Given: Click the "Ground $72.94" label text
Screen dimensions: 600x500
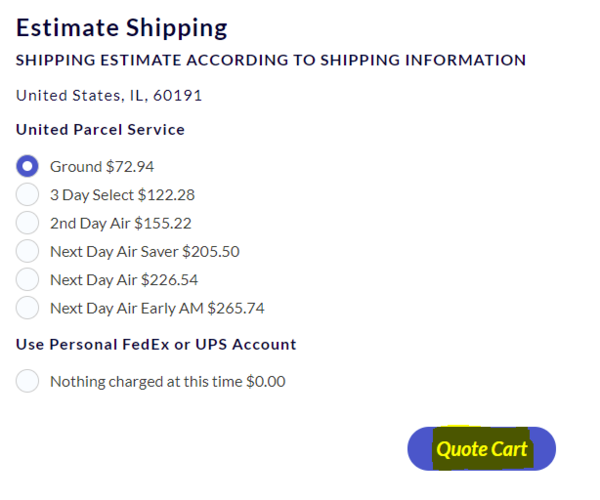Looking at the screenshot, I should pos(102,166).
